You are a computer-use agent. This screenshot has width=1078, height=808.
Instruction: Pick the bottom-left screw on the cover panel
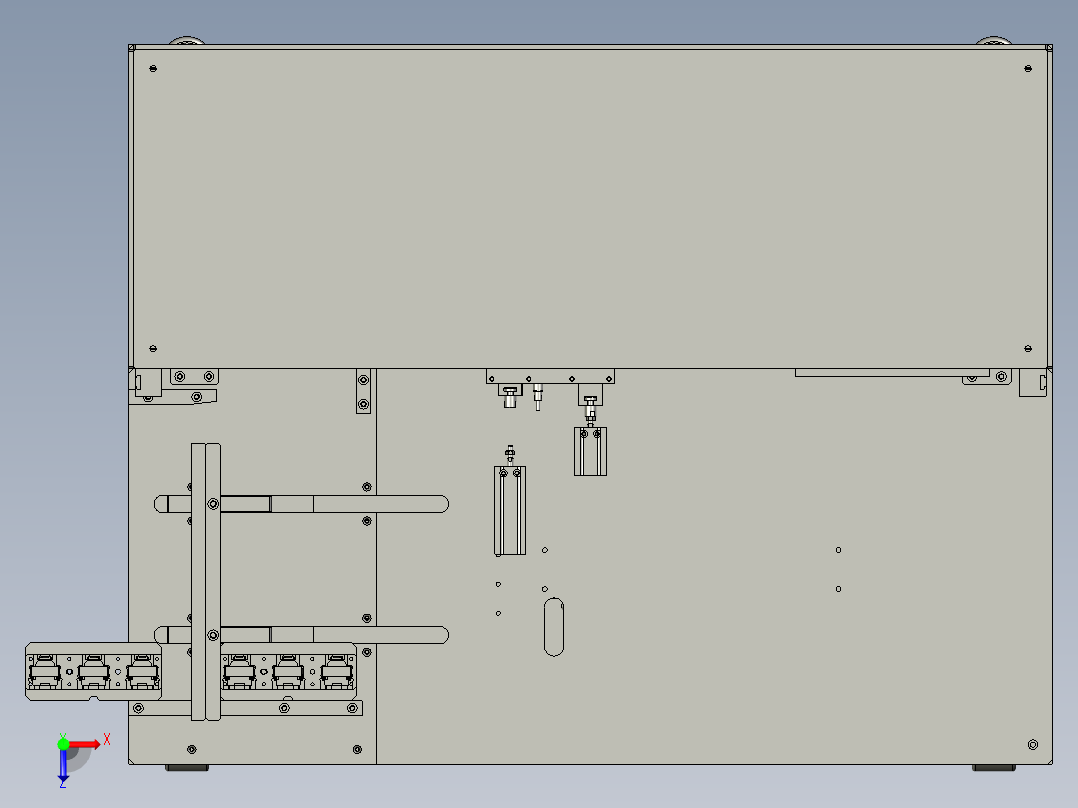153,349
